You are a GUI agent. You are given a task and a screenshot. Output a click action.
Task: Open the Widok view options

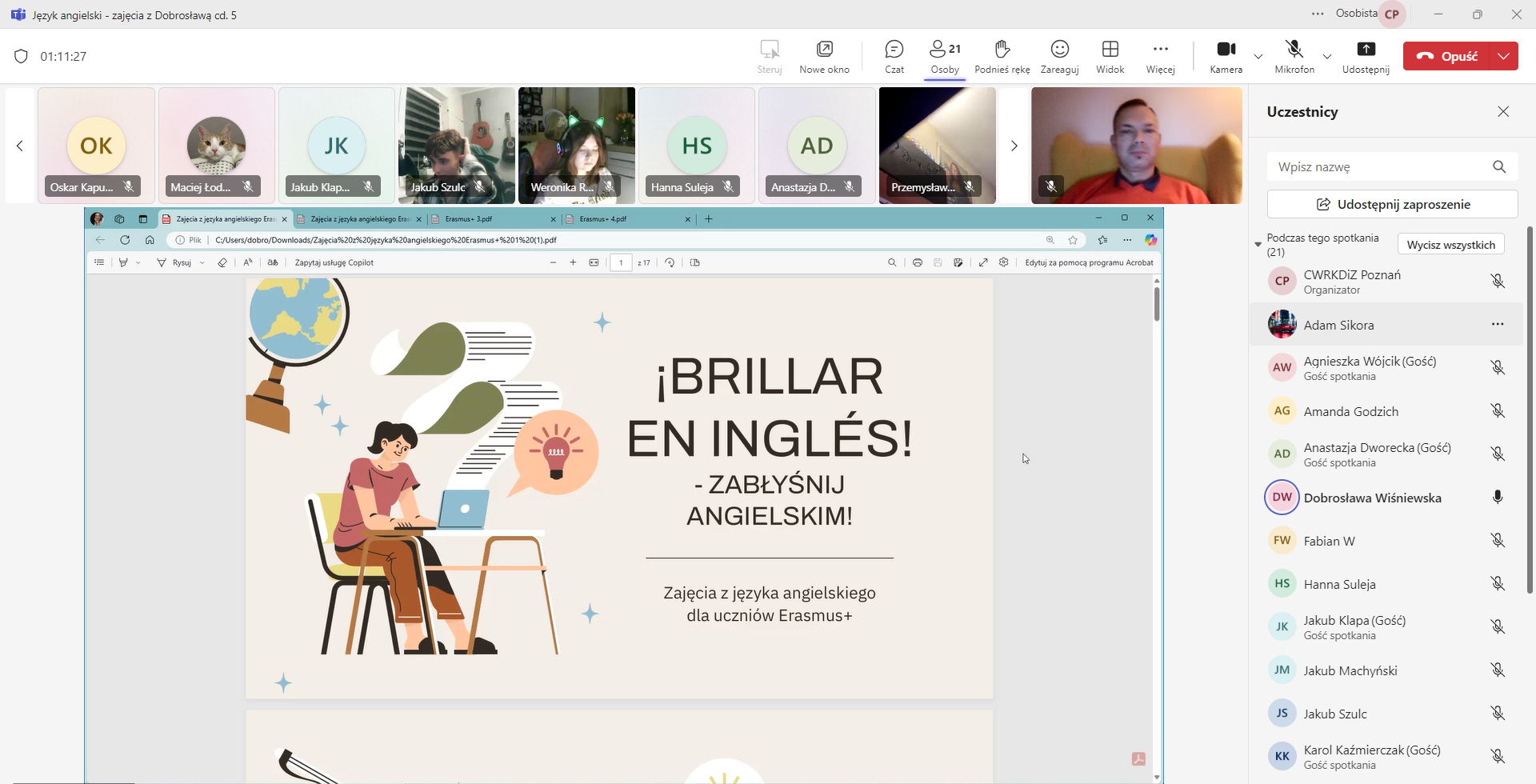click(x=1110, y=57)
